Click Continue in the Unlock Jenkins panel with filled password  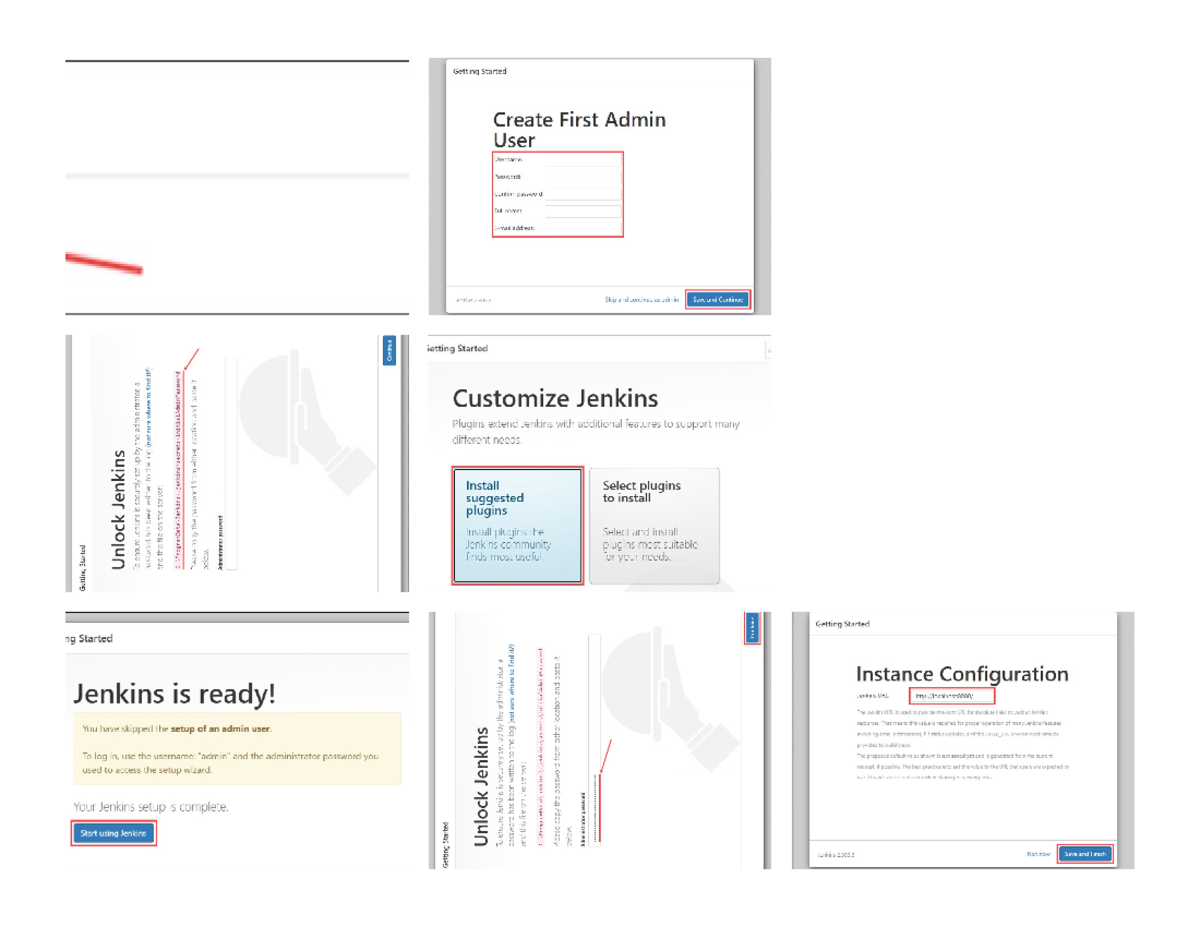pos(753,627)
